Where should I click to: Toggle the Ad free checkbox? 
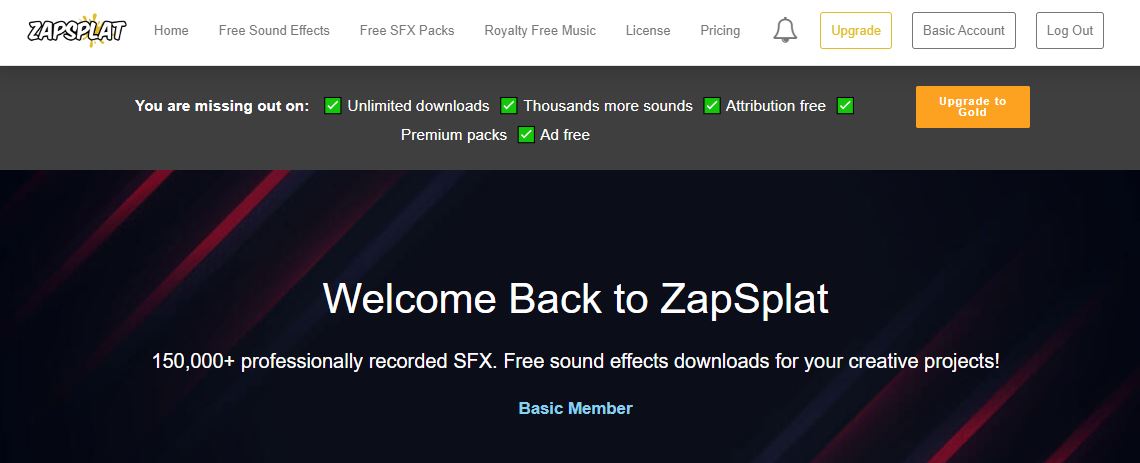(526, 135)
